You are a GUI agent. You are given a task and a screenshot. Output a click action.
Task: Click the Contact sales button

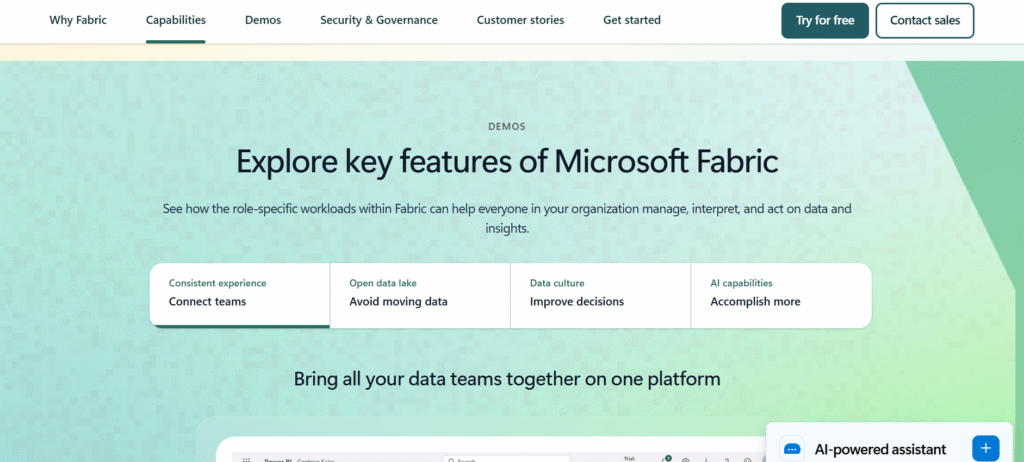pos(924,20)
